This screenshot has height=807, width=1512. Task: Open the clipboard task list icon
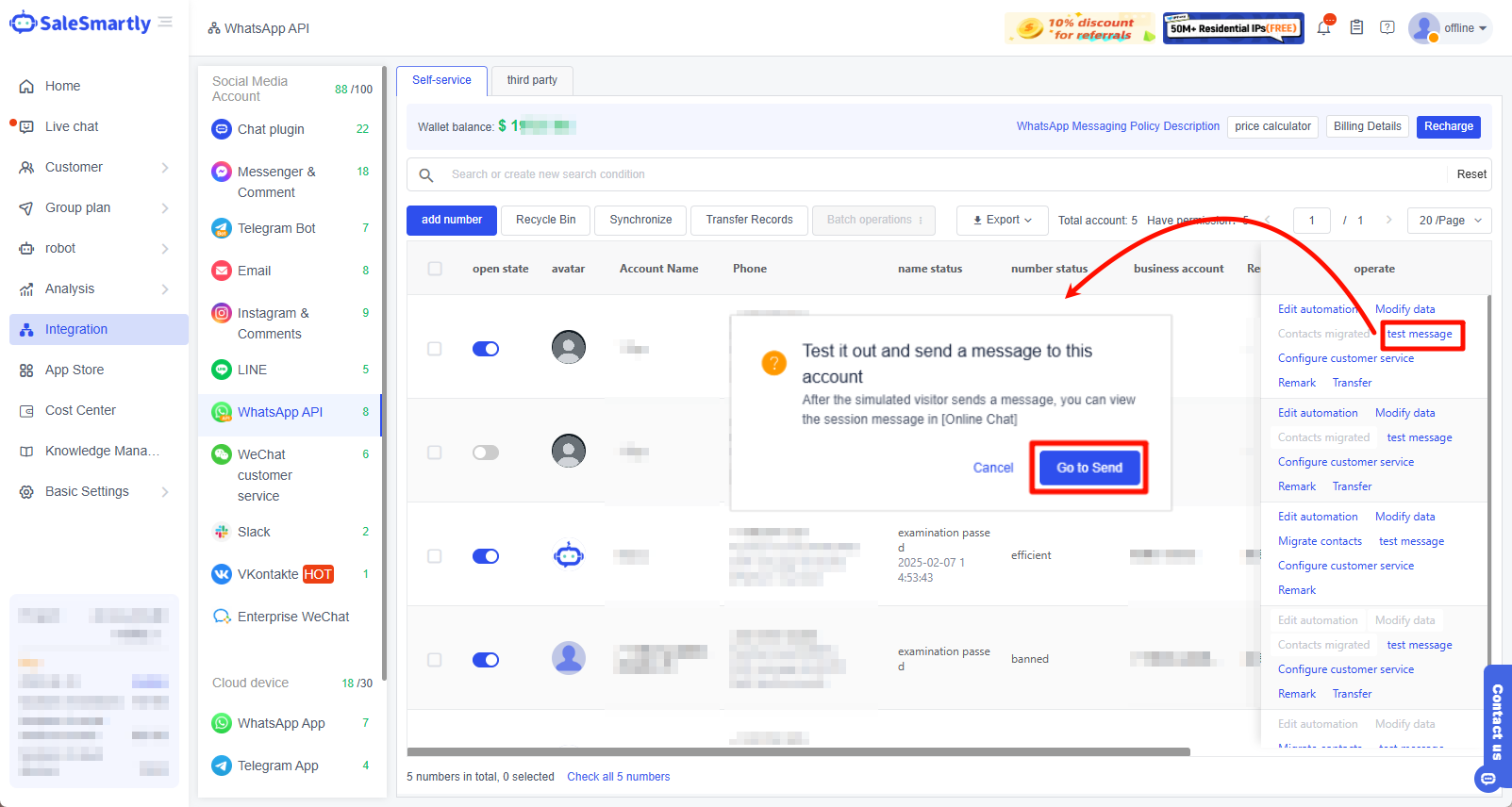click(x=1356, y=28)
